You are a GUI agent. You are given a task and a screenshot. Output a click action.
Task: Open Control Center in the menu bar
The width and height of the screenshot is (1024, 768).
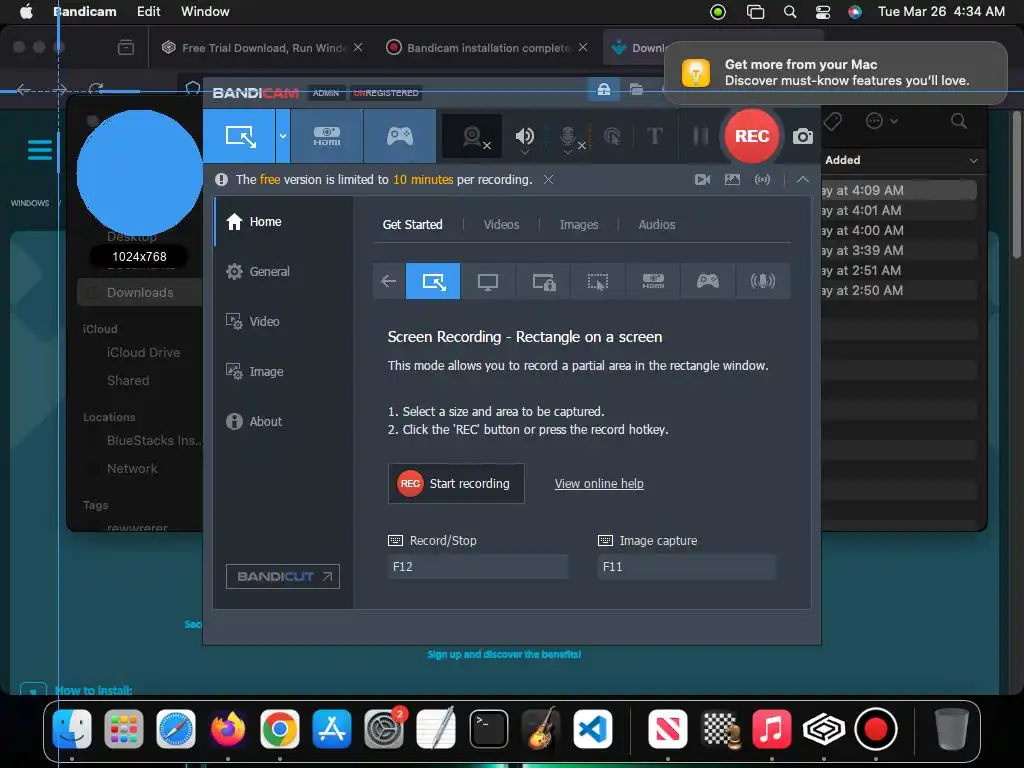[823, 12]
